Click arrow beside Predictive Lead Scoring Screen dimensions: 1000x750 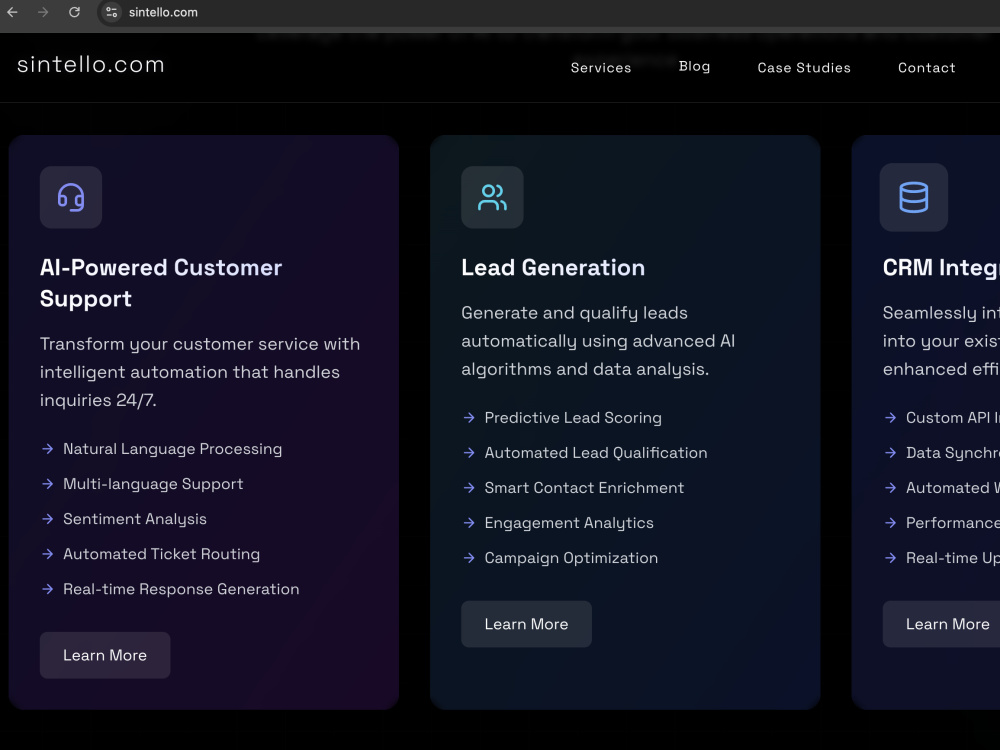pos(469,418)
